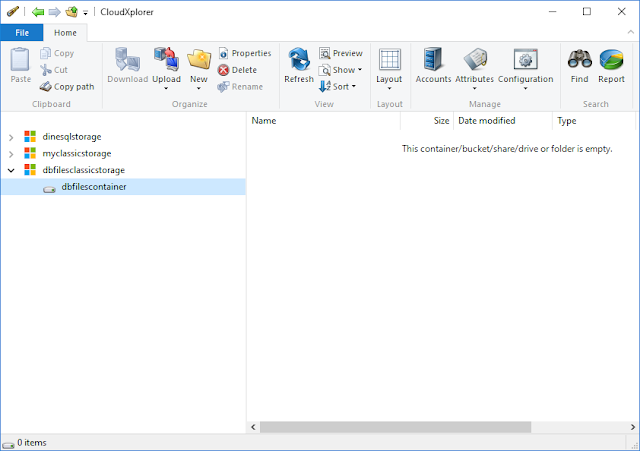Screen dimensions: 640x451
Task: Click the Copy path icon
Action: click(45, 87)
